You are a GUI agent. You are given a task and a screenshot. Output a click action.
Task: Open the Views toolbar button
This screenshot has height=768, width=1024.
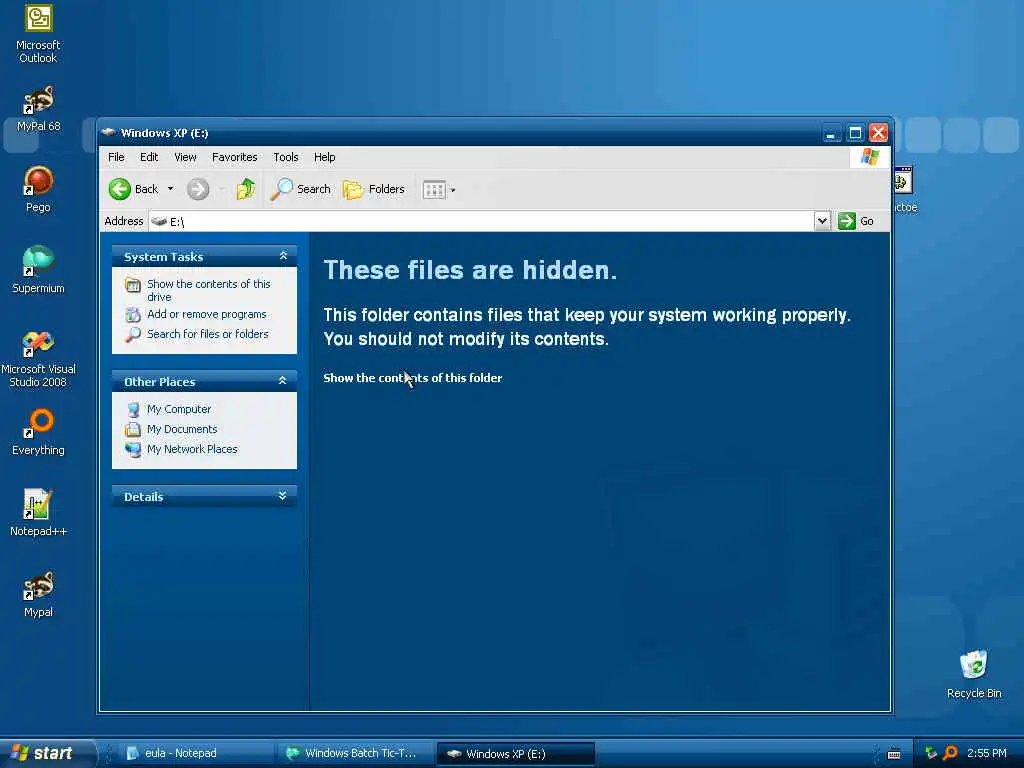pyautogui.click(x=434, y=189)
